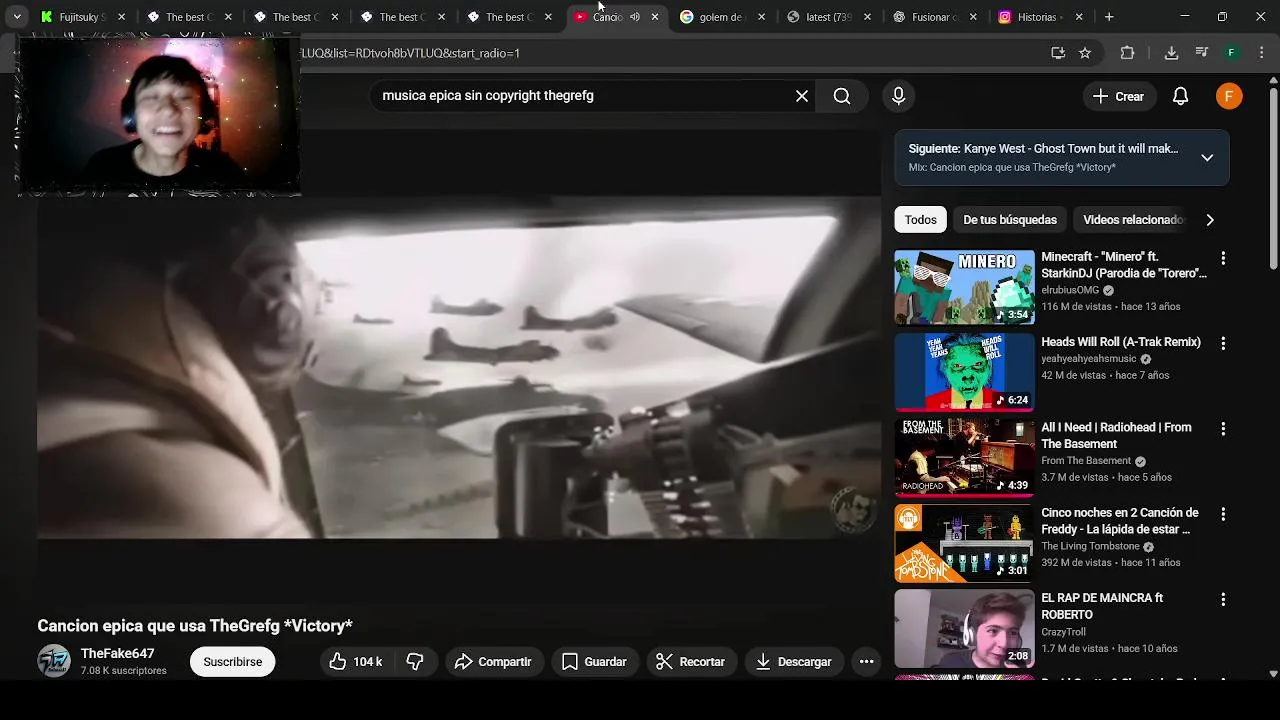Open the media control toolbar icon
This screenshot has height=720, width=1280.
(1202, 53)
